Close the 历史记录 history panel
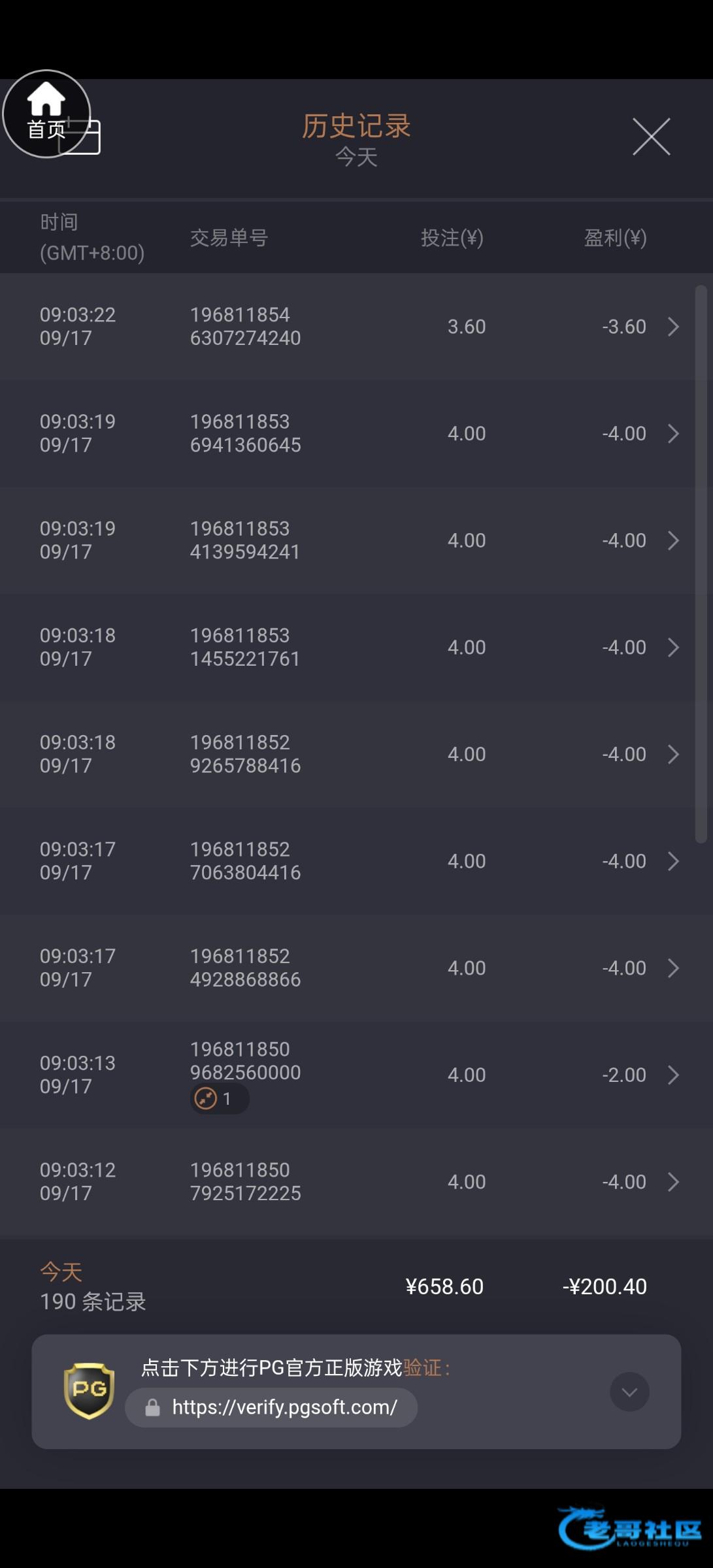The width and height of the screenshot is (713, 1568). click(651, 137)
